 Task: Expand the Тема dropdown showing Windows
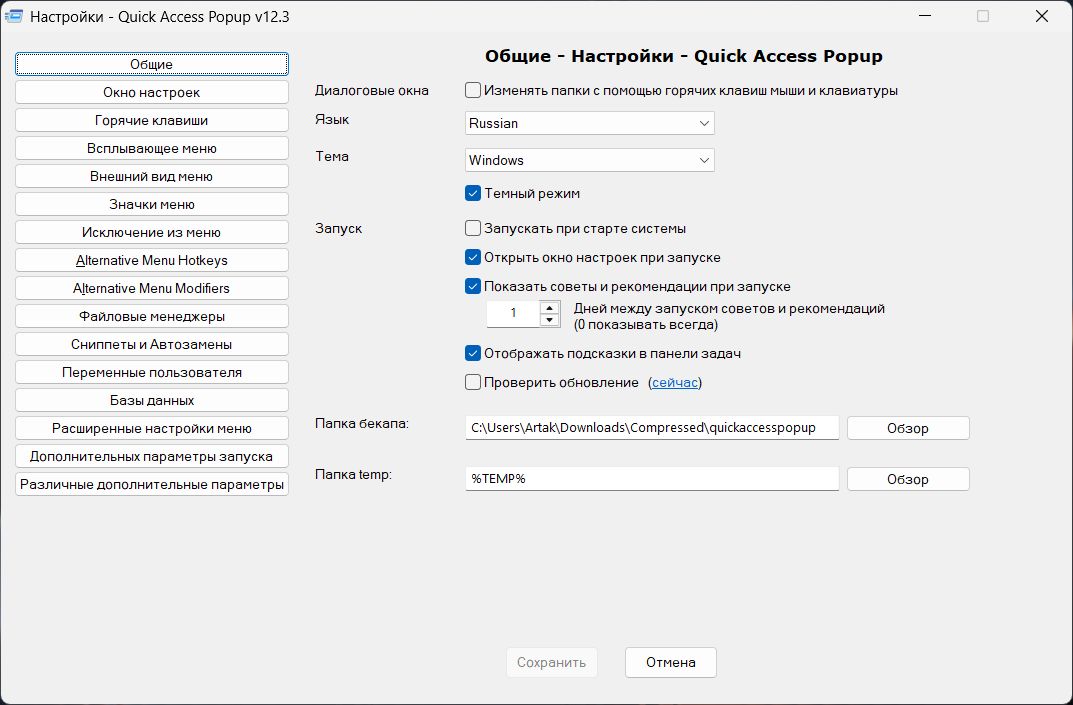click(x=589, y=160)
